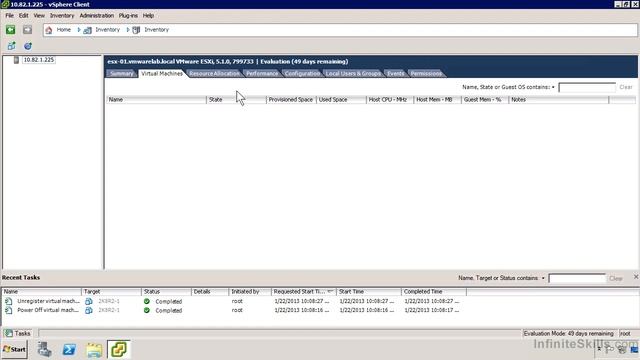The height and width of the screenshot is (360, 640).
Task: Sort tasks by Initiated by column
Action: (250, 291)
